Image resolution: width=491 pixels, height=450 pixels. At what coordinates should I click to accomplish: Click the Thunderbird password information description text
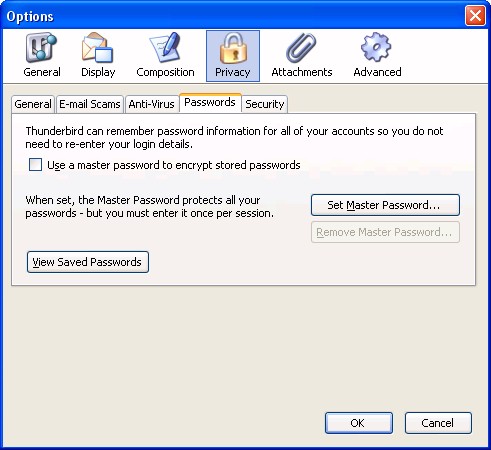tap(234, 137)
